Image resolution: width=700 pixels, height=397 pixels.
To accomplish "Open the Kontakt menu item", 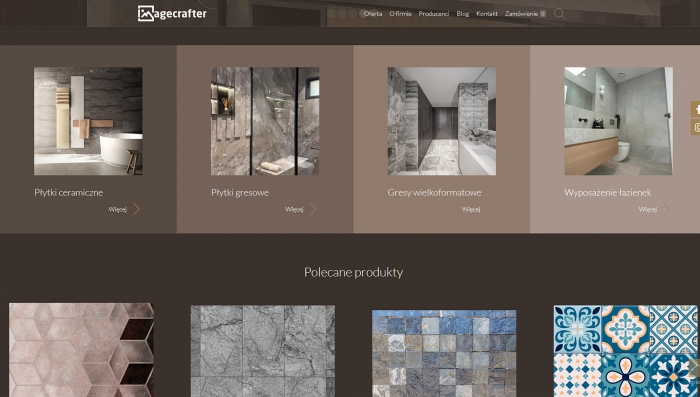I will click(x=487, y=14).
